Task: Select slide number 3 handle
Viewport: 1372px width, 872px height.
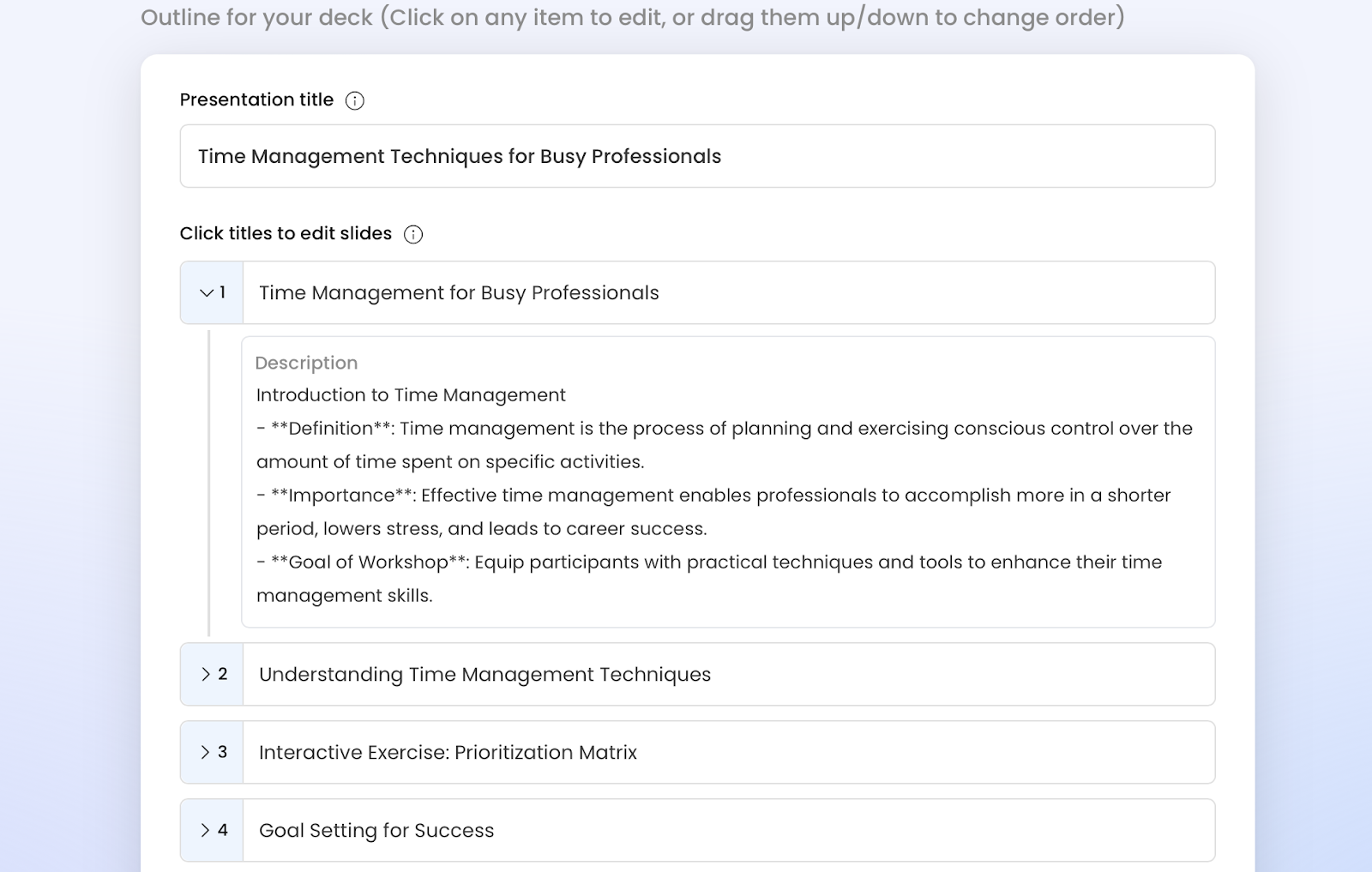Action: (222, 753)
